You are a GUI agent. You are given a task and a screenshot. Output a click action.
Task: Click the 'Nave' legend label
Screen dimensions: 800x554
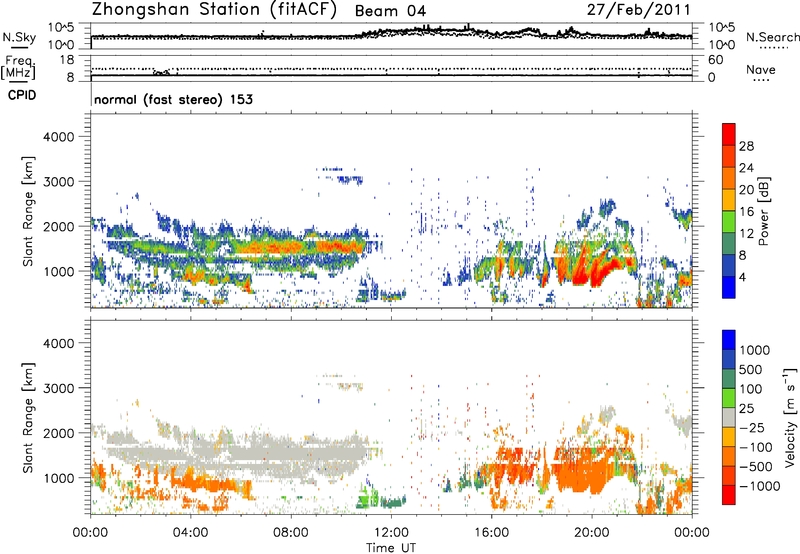pyautogui.click(x=761, y=69)
